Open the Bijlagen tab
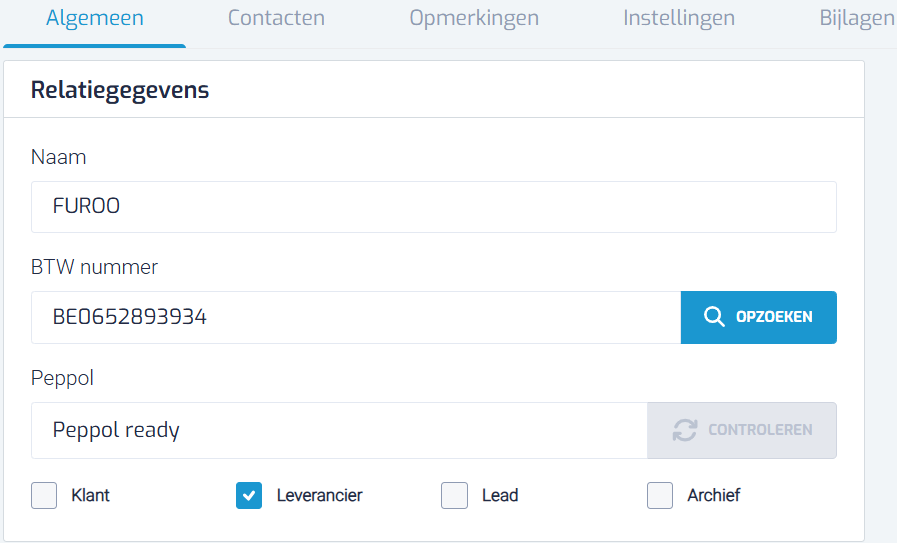This screenshot has width=897, height=543. pyautogui.click(x=858, y=18)
